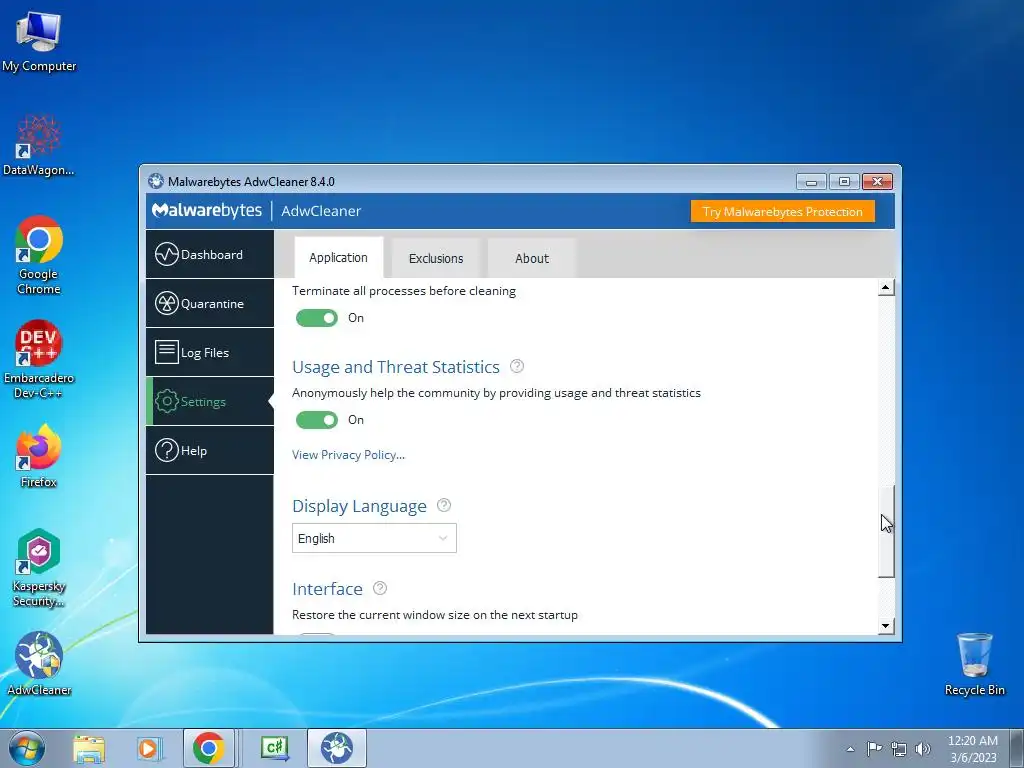Click the Display Language section heading

tap(359, 506)
